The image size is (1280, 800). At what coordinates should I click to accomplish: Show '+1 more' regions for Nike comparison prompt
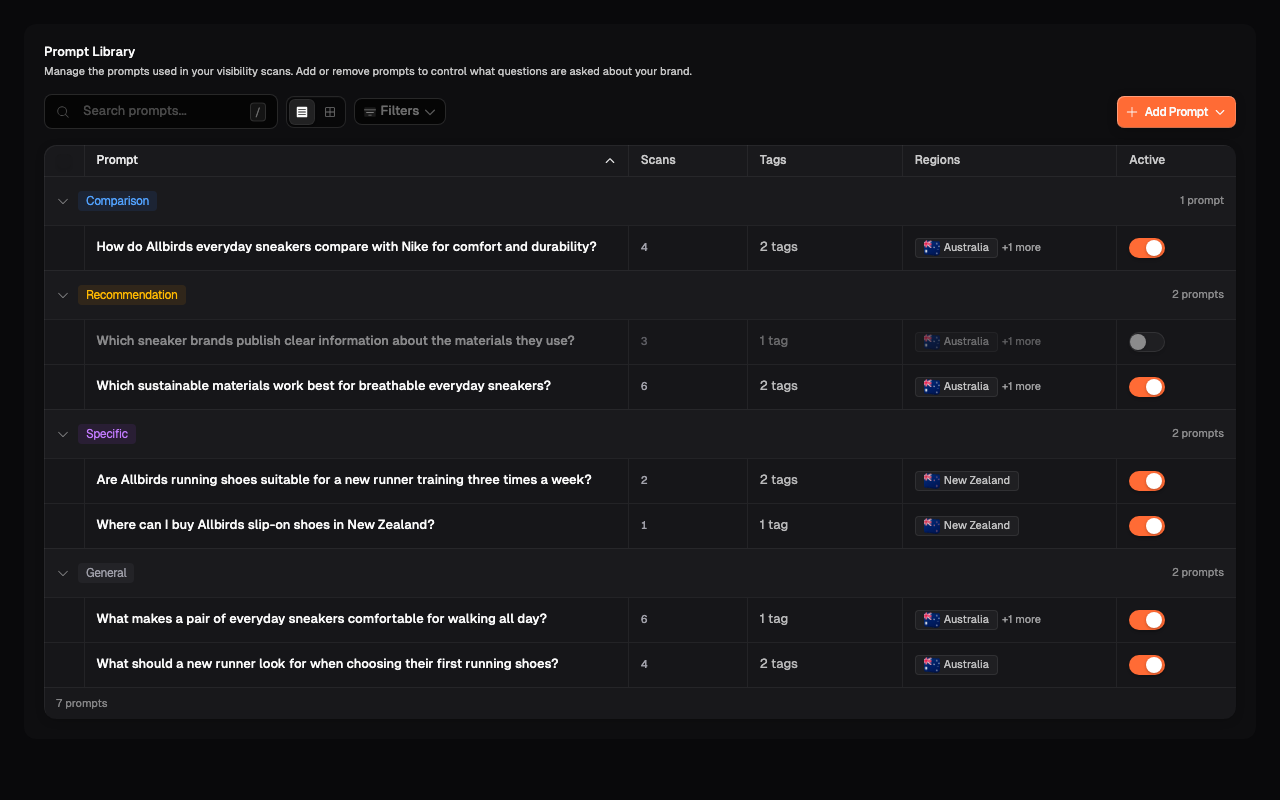[1021, 248]
